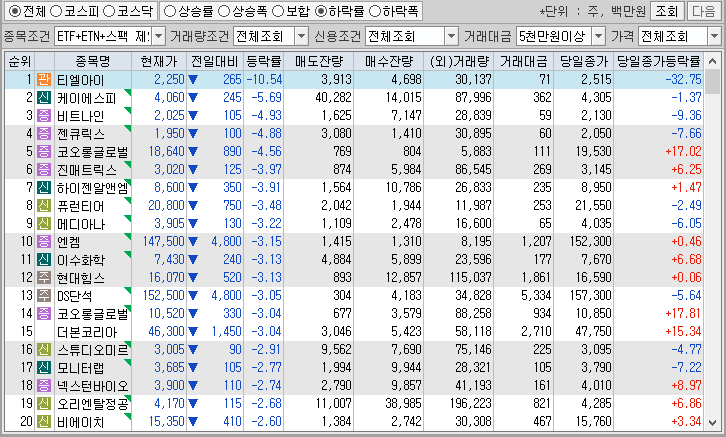Viewport: 726px width, 437px height.
Task: Select the 전체 market radio button
Action: pyautogui.click(x=15, y=11)
